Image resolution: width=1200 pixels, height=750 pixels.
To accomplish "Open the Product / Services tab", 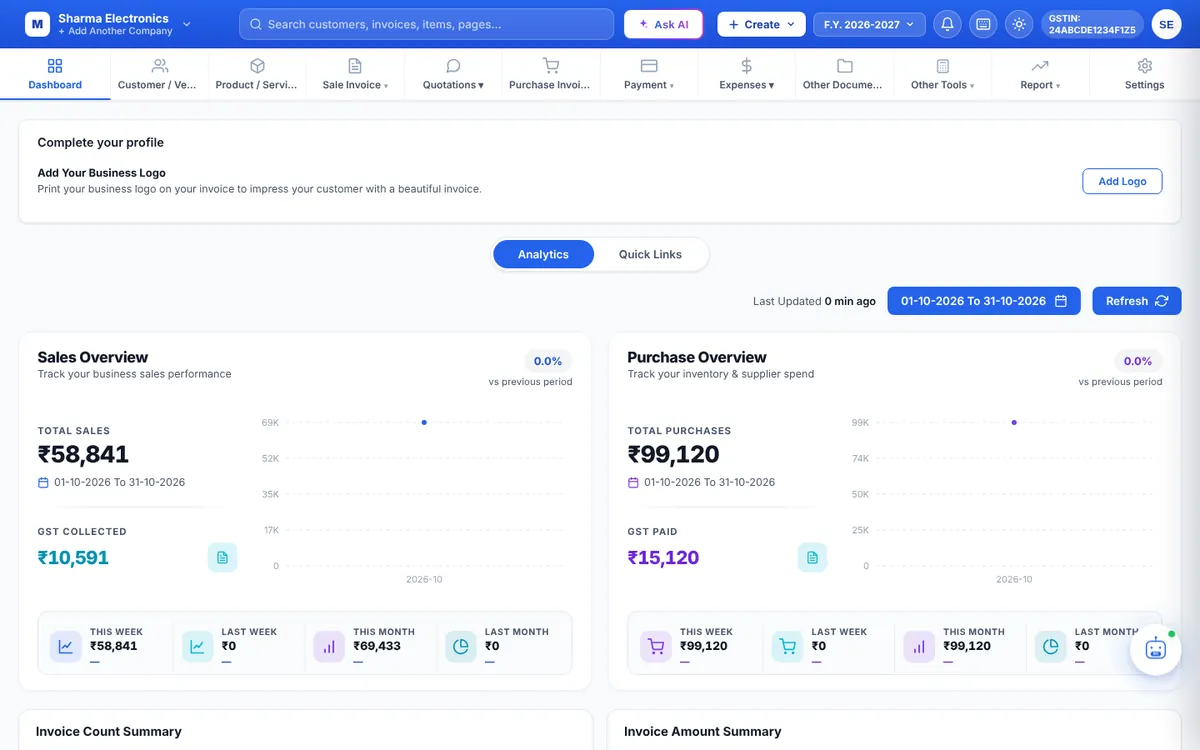I will [x=257, y=74].
